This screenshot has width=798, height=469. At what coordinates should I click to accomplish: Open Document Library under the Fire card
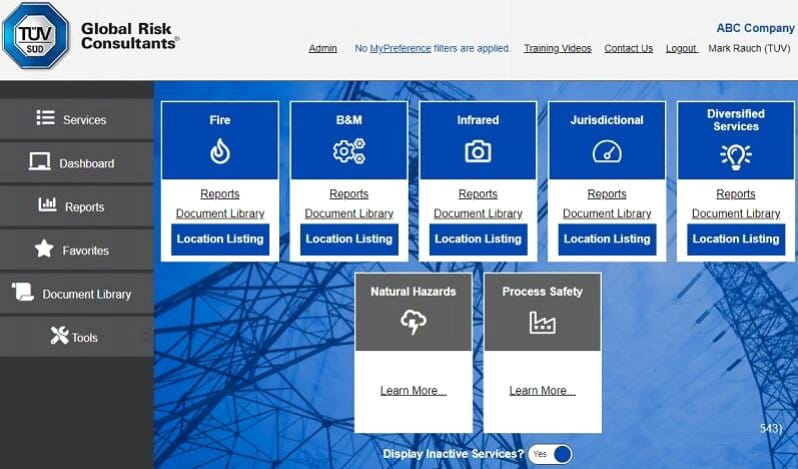[220, 214]
